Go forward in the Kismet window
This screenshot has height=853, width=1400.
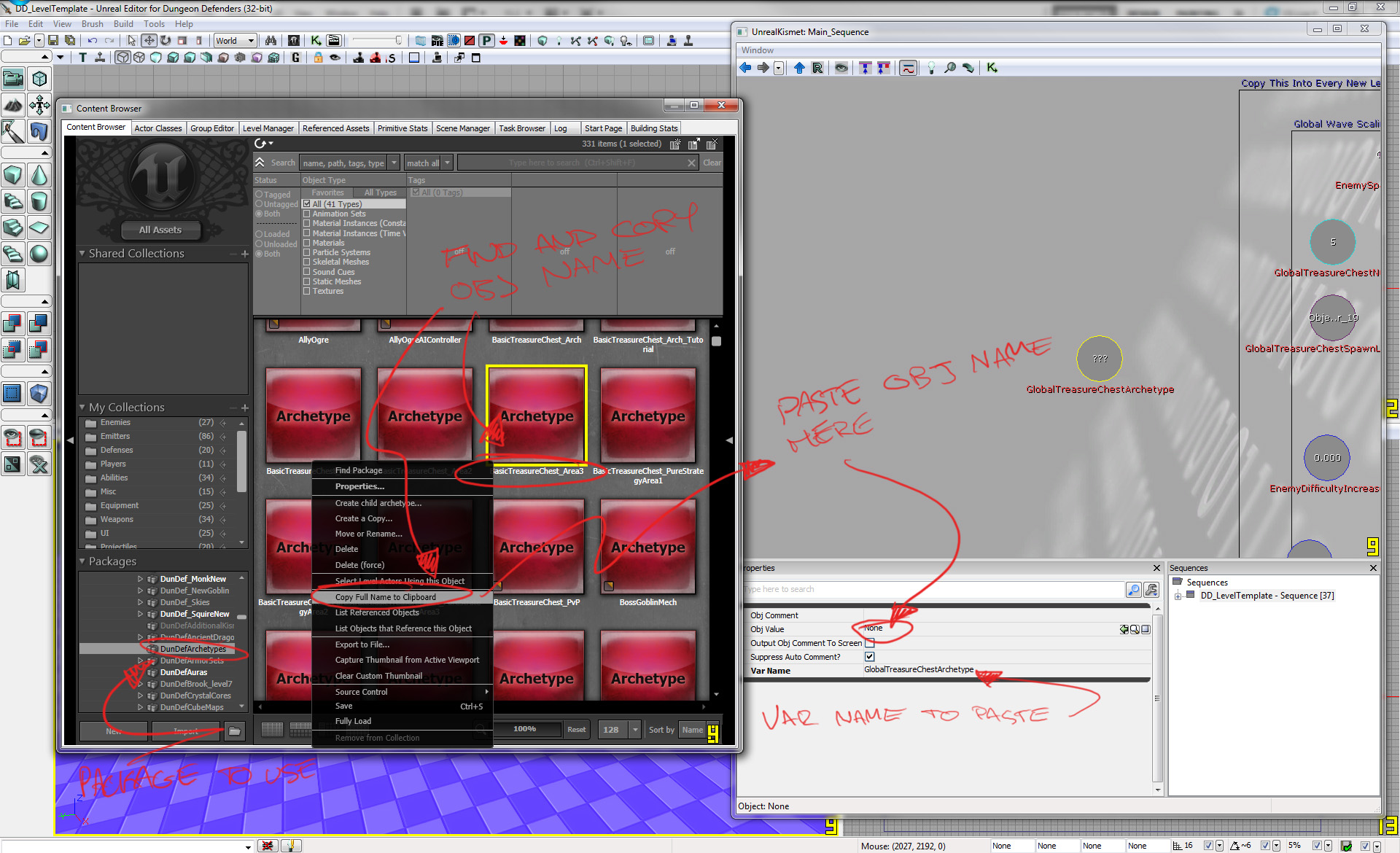pyautogui.click(x=763, y=68)
